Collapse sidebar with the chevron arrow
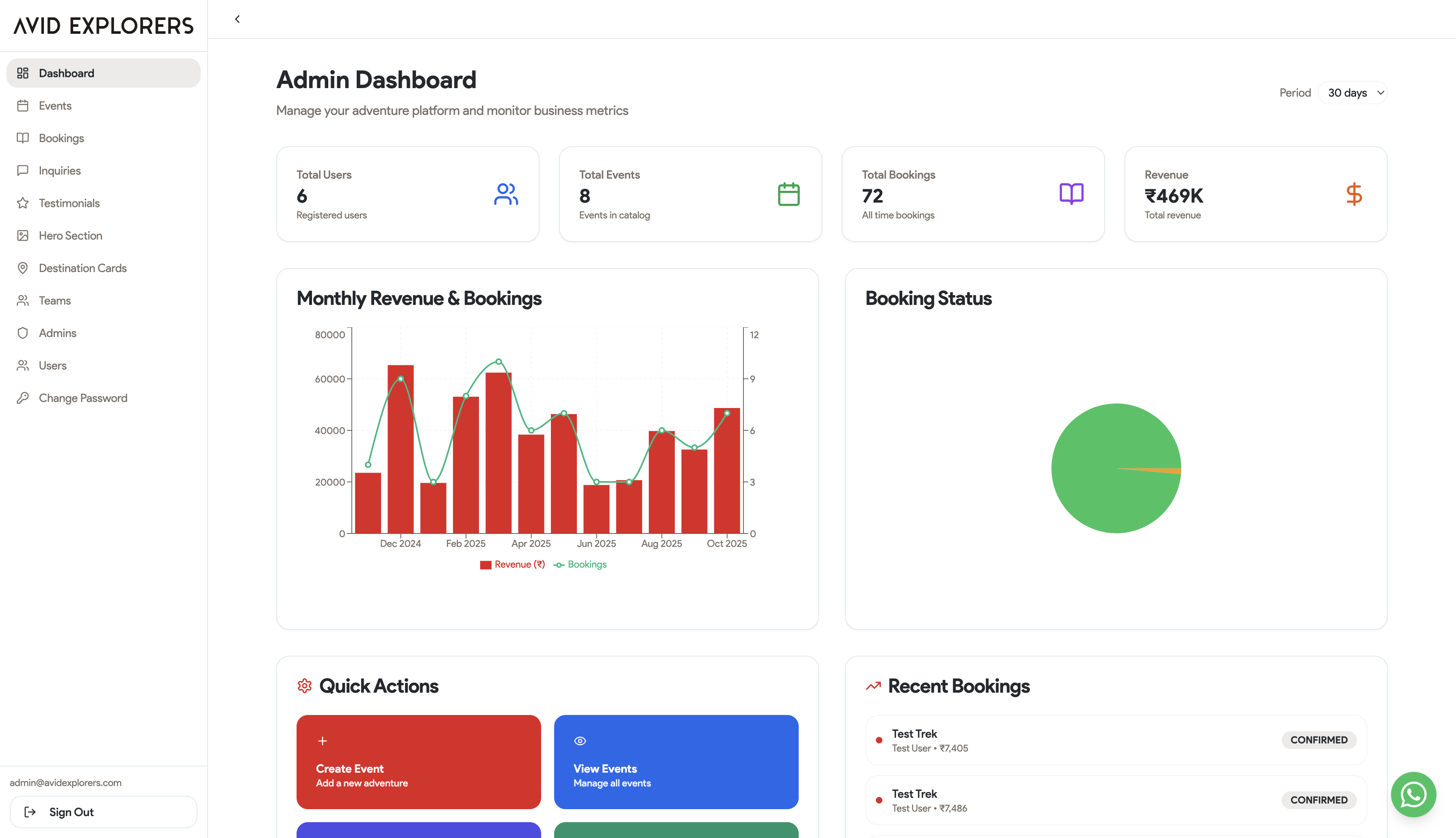1456x838 pixels. click(237, 19)
